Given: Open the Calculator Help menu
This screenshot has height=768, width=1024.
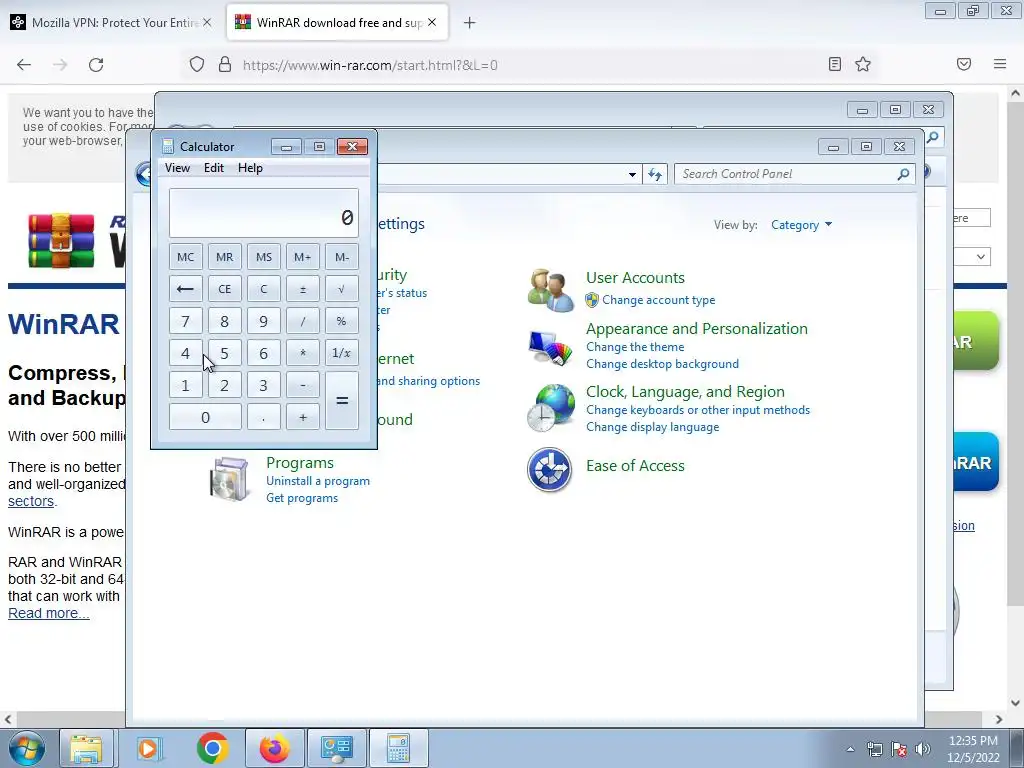Looking at the screenshot, I should click(x=250, y=168).
